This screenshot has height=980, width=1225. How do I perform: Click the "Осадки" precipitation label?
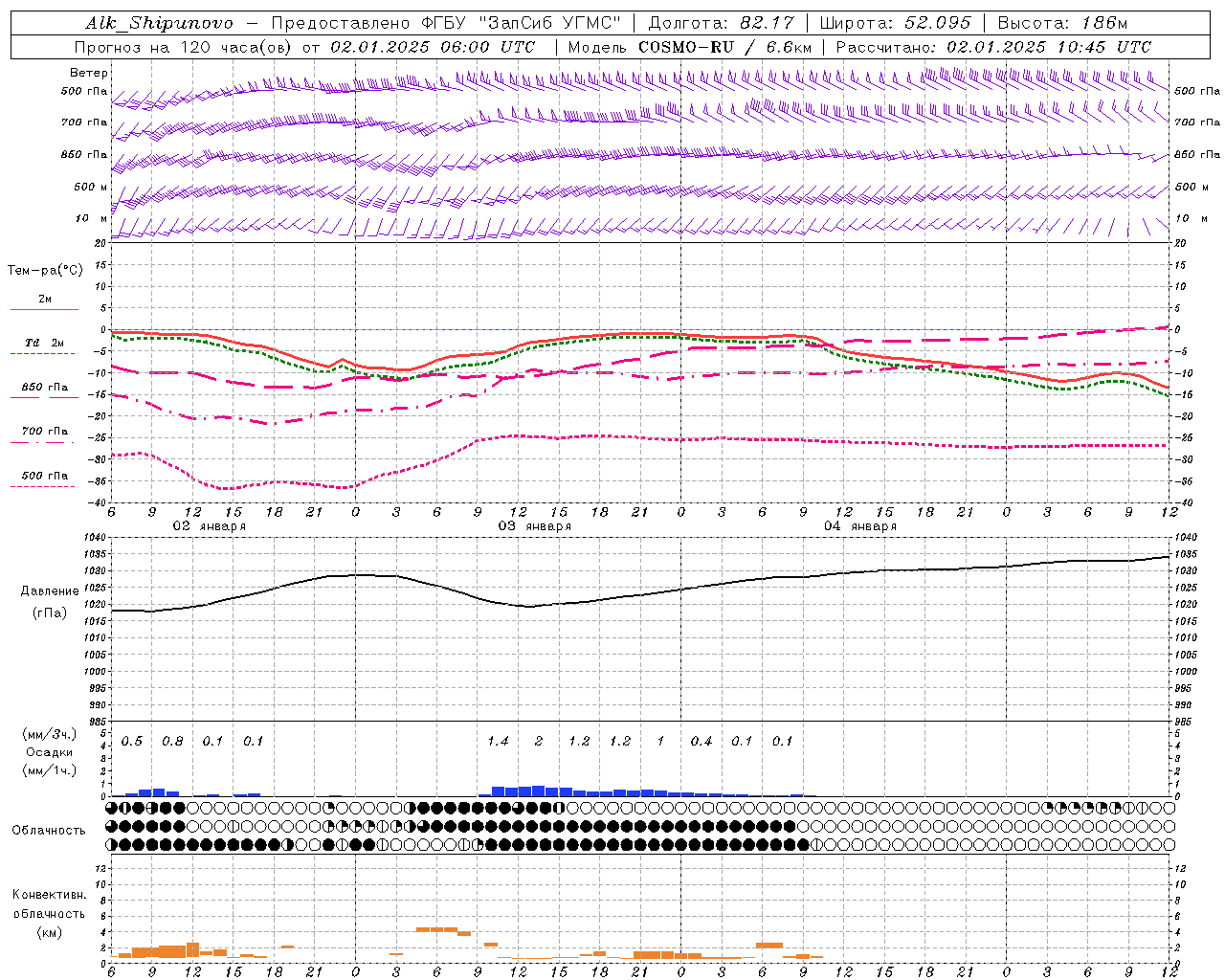(x=50, y=752)
